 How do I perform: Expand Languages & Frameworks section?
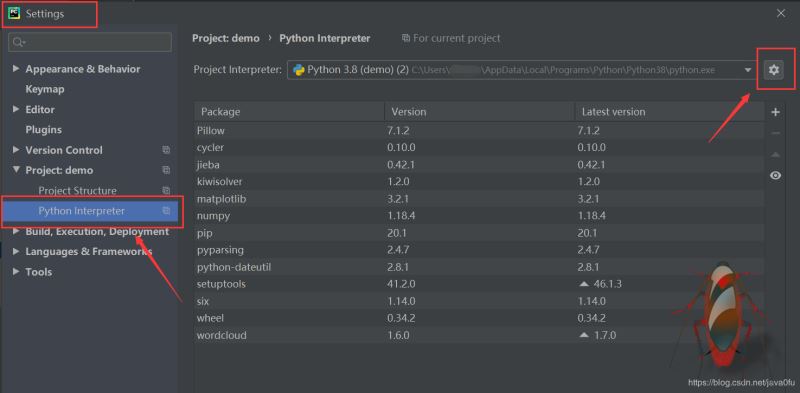point(16,252)
